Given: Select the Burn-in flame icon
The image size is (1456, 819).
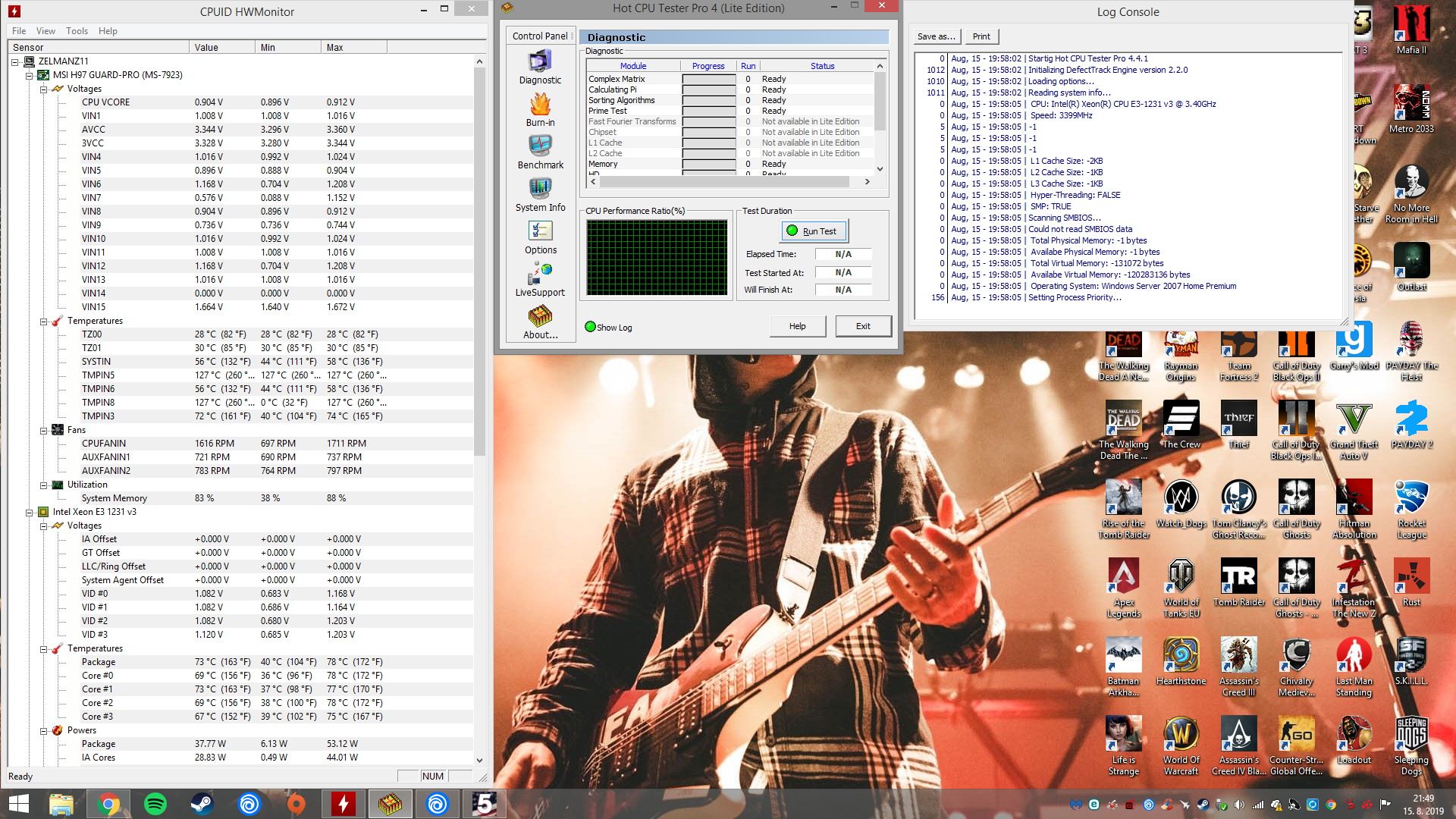Looking at the screenshot, I should 540,104.
